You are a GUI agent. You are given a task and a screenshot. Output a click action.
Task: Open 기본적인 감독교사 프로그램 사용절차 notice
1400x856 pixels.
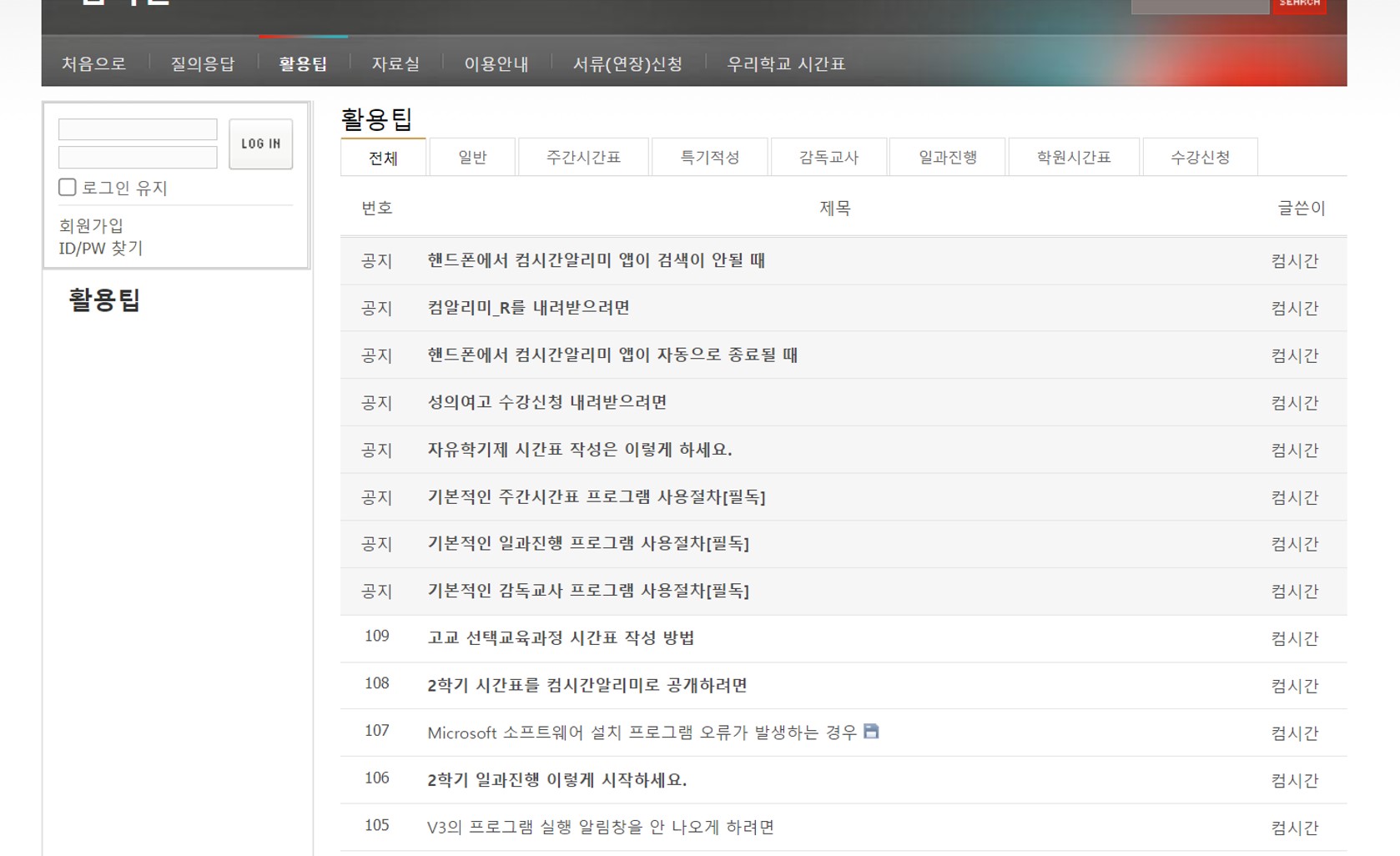[x=588, y=591]
